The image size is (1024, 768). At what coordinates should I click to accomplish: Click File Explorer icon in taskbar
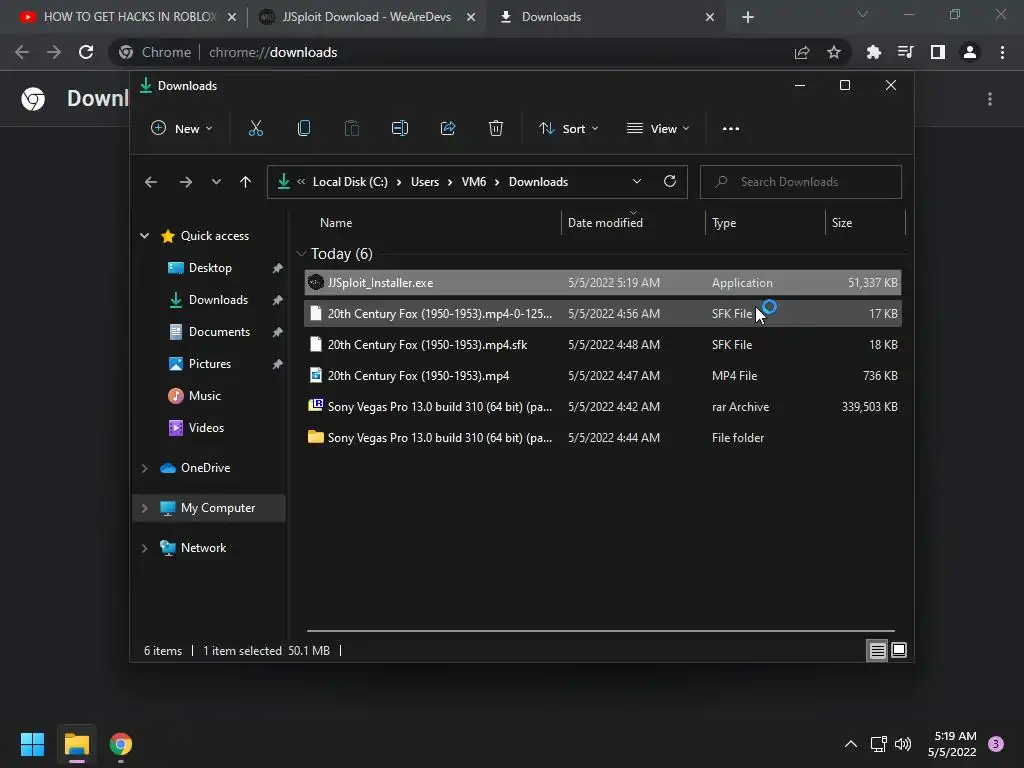click(x=77, y=744)
